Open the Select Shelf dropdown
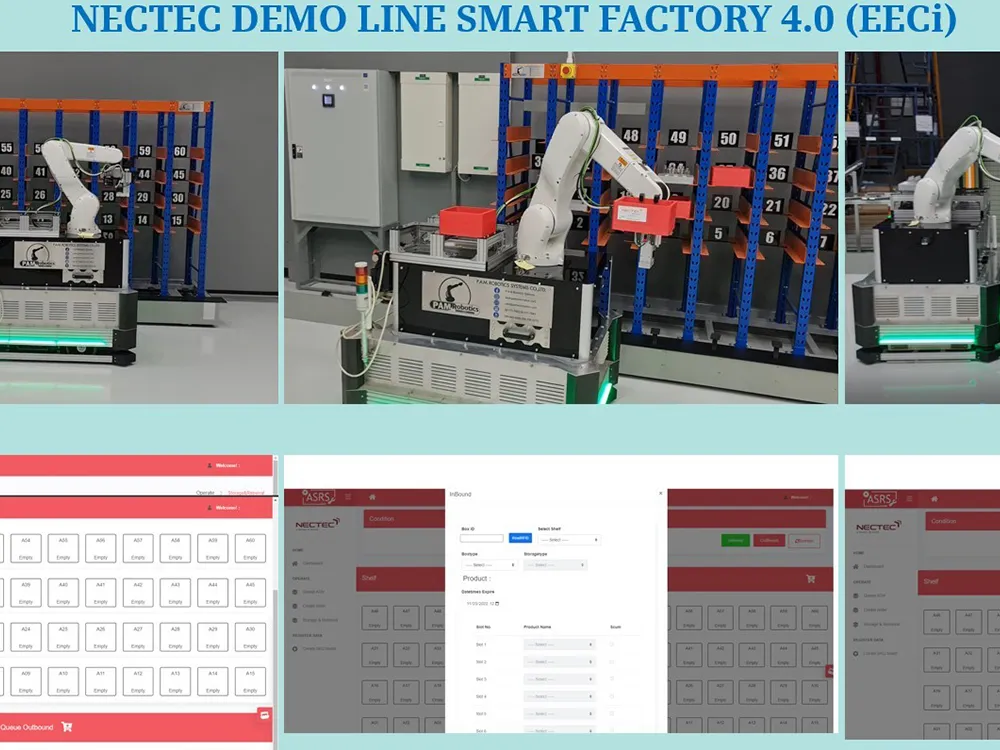This screenshot has width=1000, height=750. (x=569, y=540)
